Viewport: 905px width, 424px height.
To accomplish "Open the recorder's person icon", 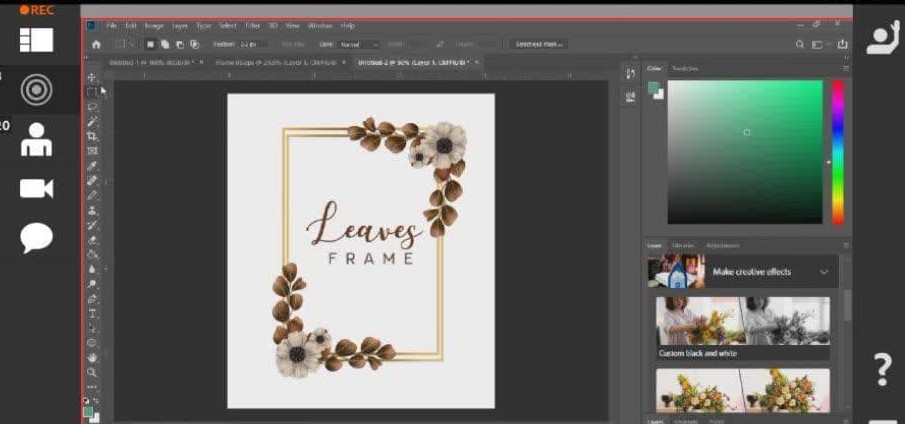I will coord(36,139).
